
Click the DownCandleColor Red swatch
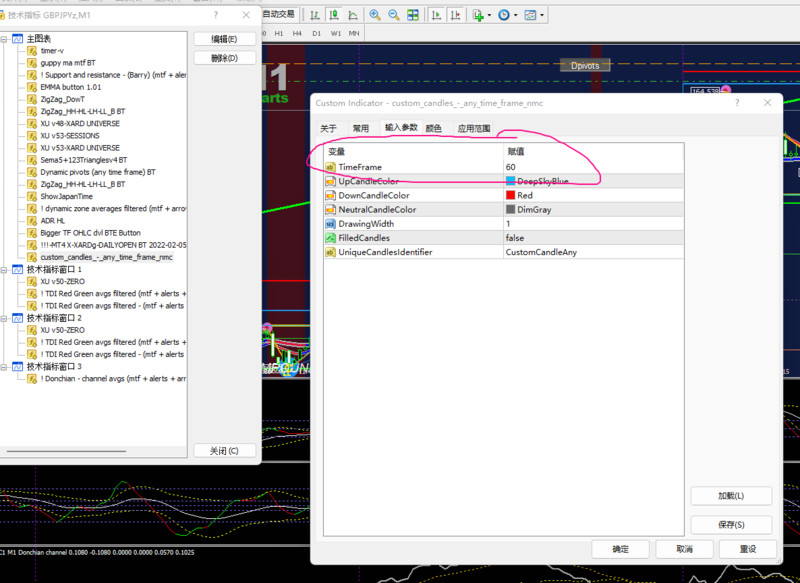(510, 195)
